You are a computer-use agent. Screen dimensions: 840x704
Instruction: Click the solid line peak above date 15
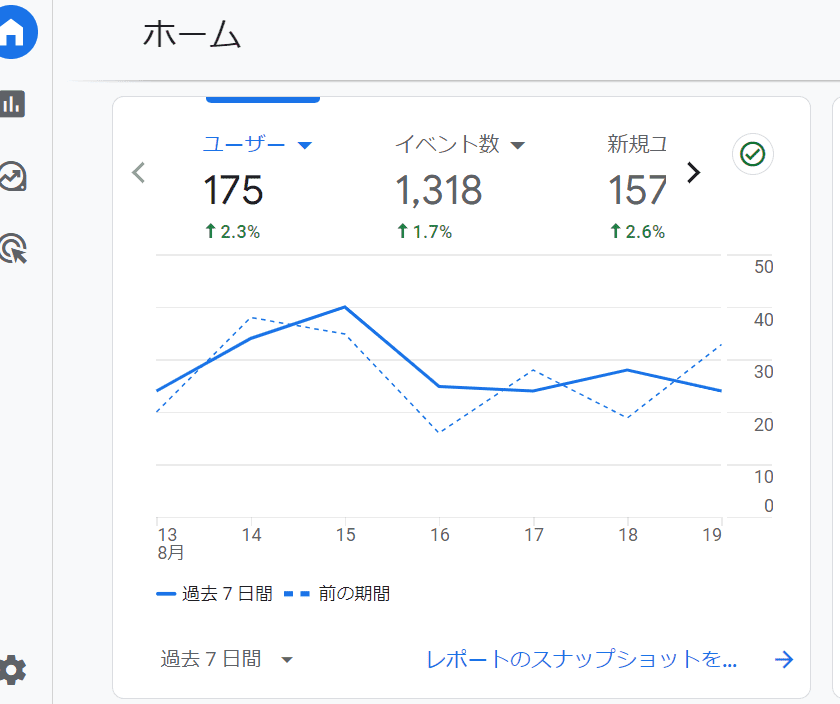pyautogui.click(x=344, y=307)
